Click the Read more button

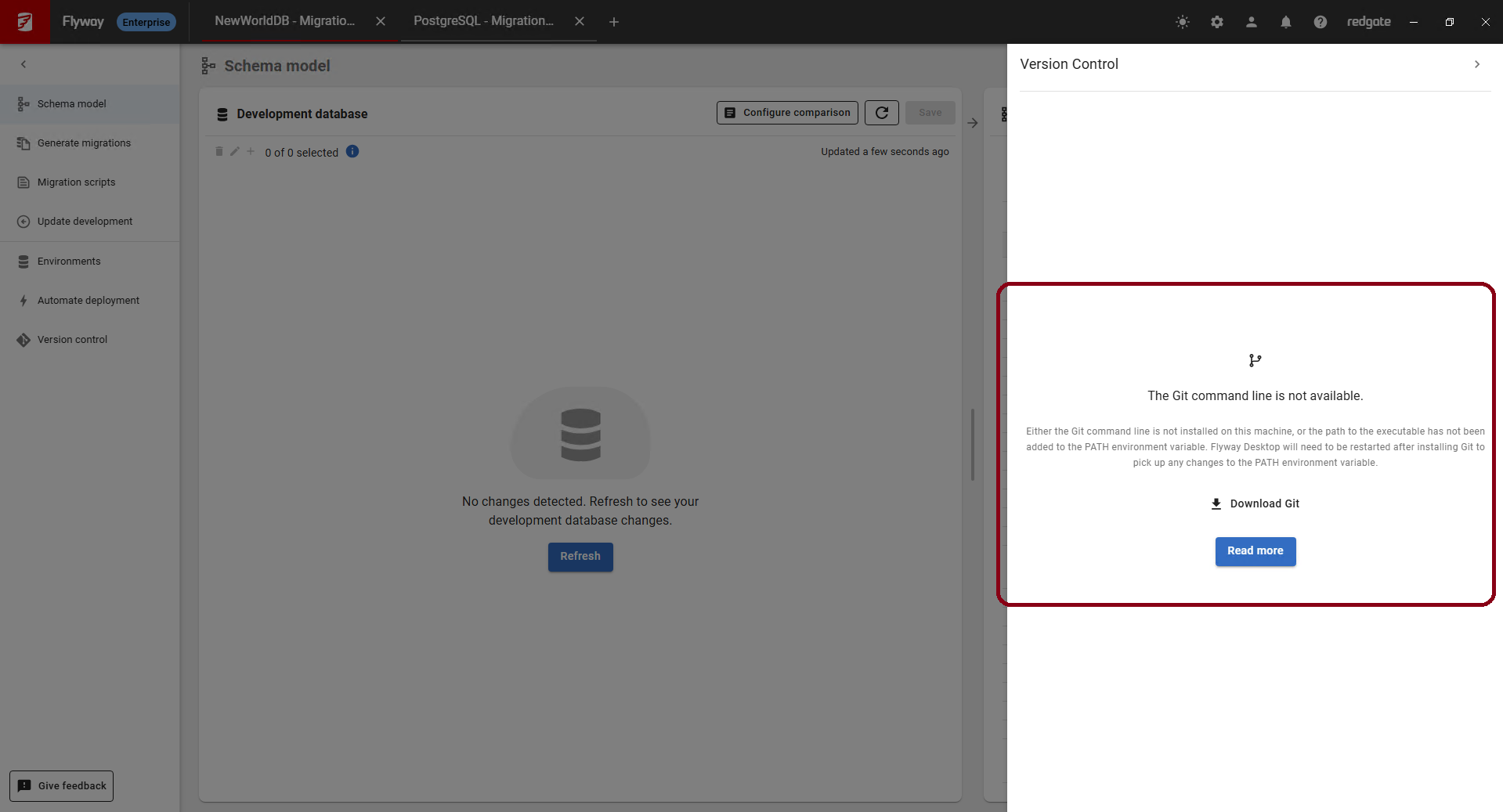(1256, 551)
